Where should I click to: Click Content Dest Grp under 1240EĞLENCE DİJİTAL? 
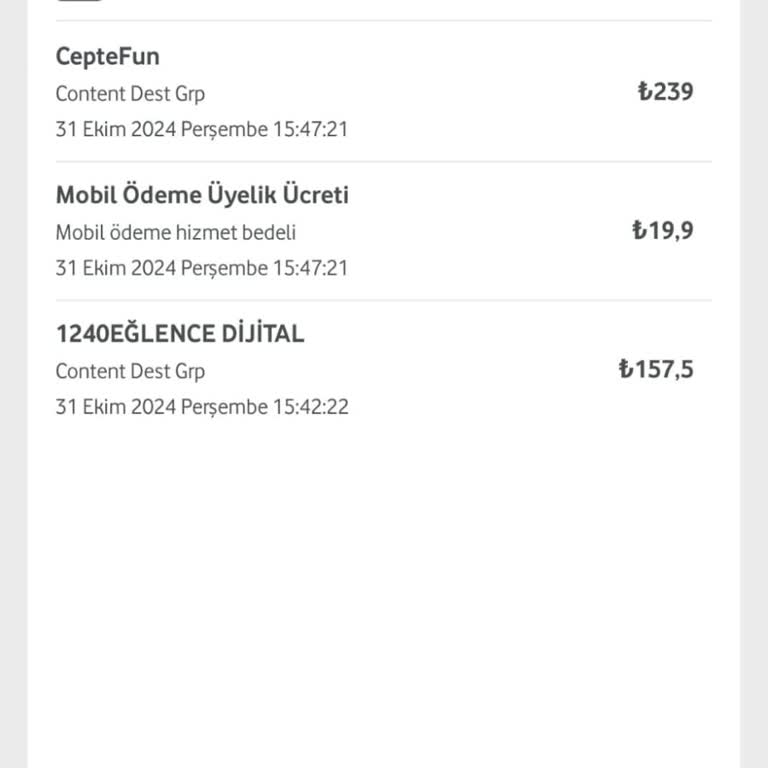coord(130,371)
